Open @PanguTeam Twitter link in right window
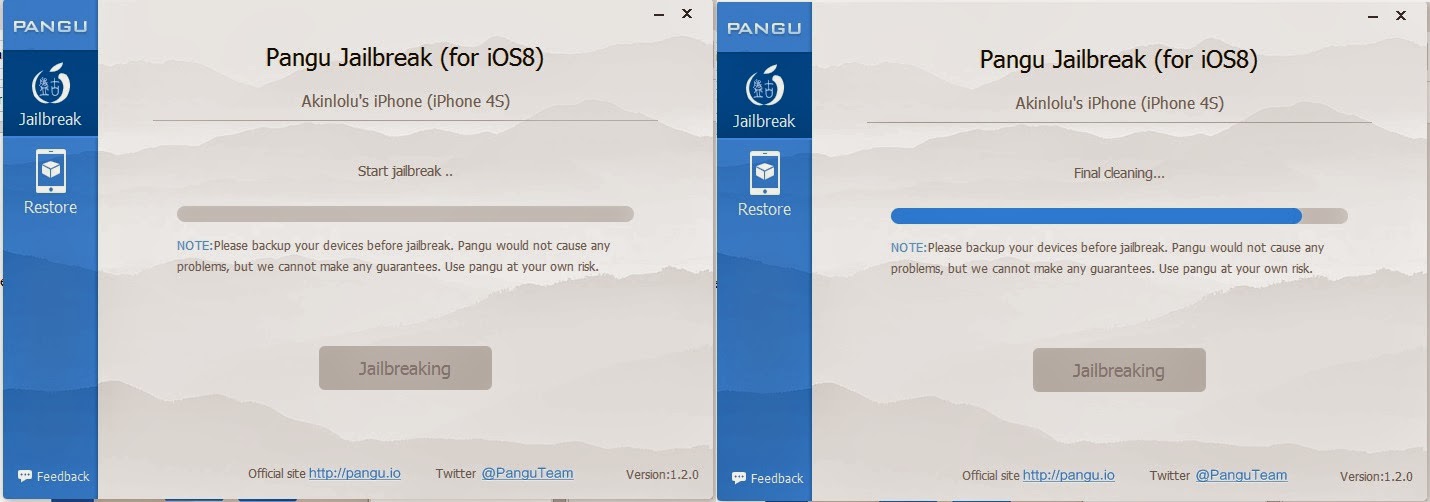The width and height of the screenshot is (1430, 502). [x=1241, y=475]
